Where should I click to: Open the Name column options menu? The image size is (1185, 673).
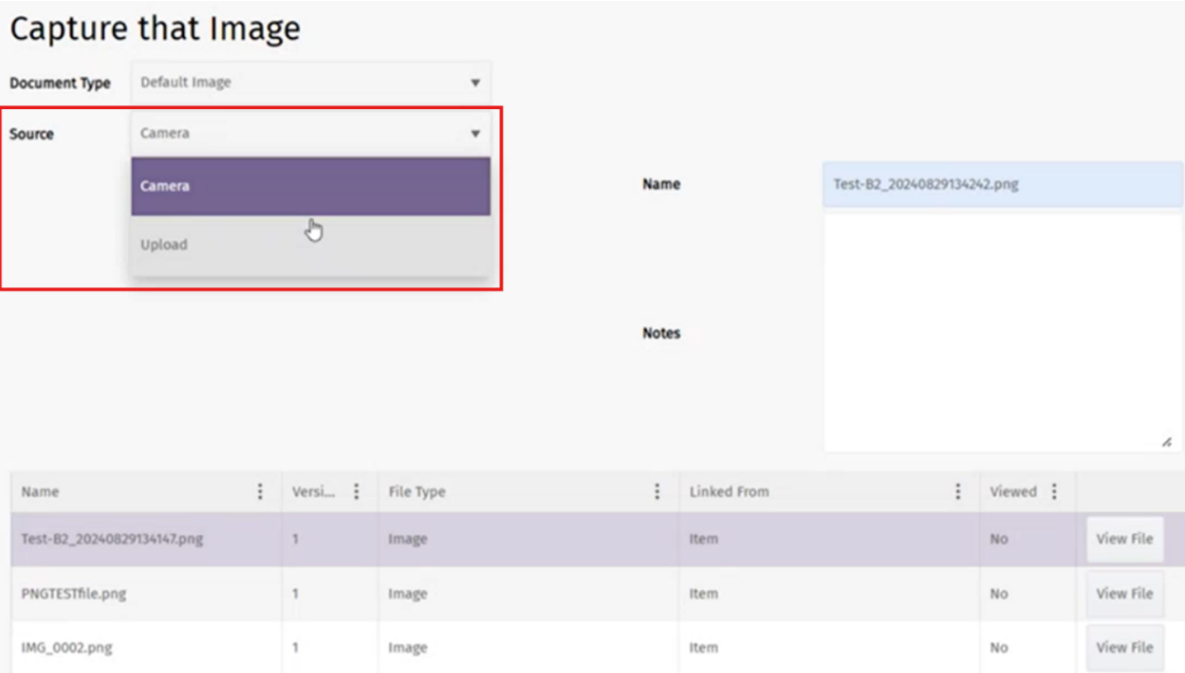(x=260, y=492)
